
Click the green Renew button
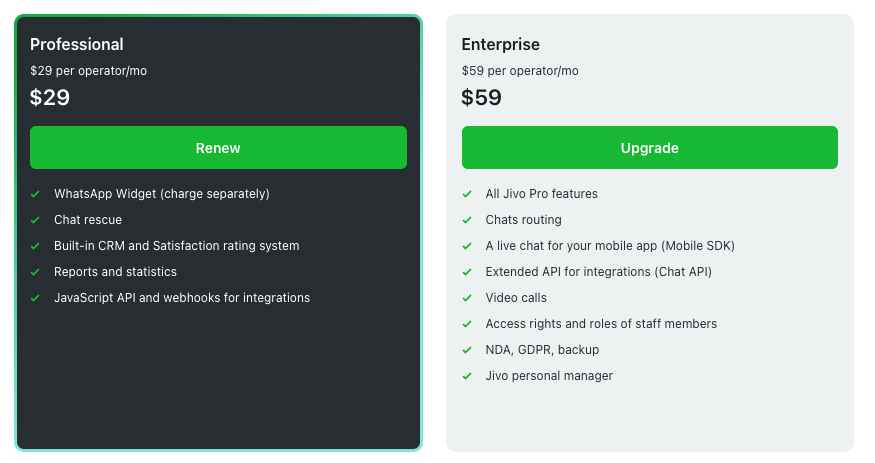click(x=218, y=148)
